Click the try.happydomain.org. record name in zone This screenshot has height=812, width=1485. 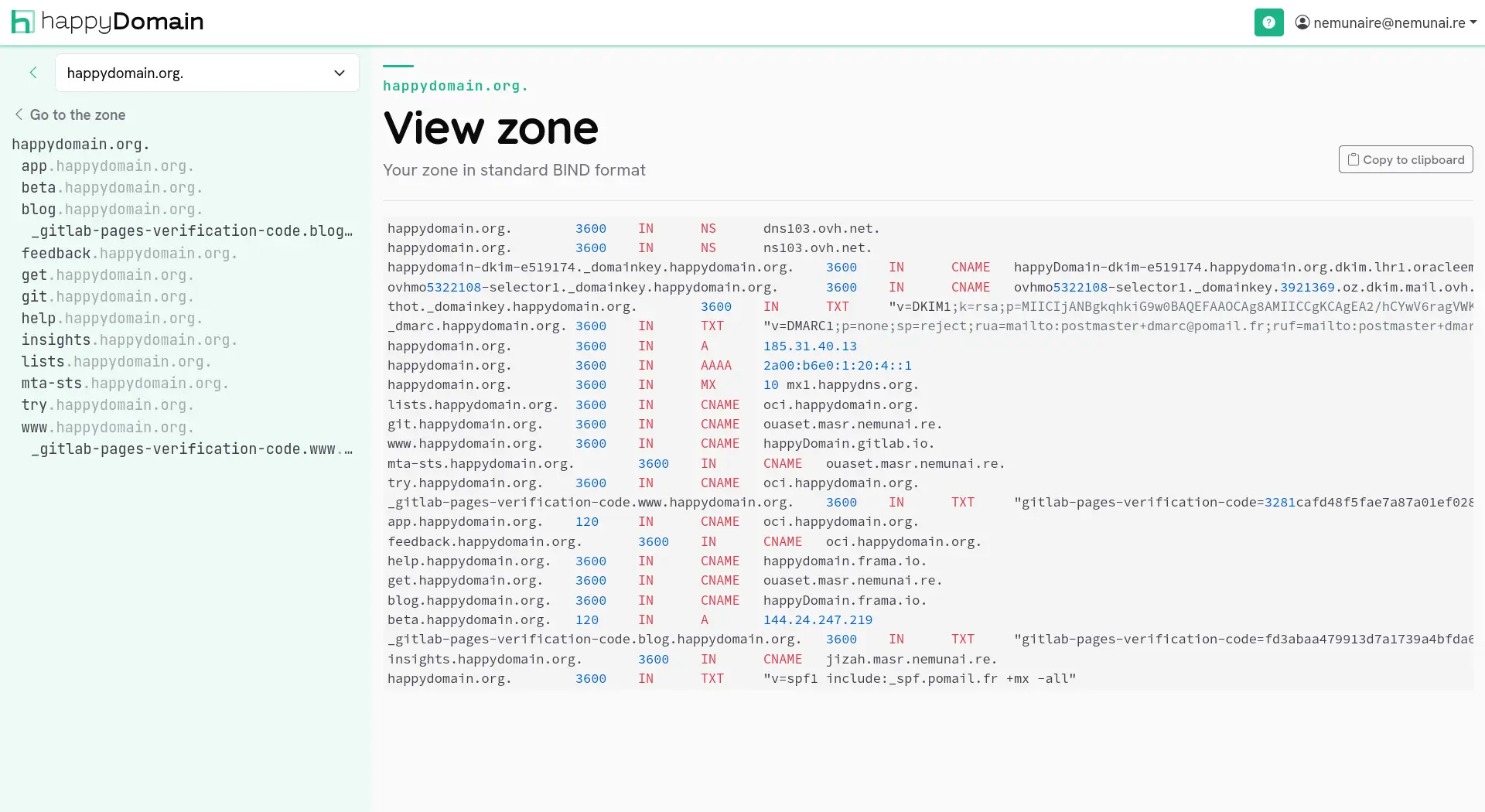(x=465, y=483)
